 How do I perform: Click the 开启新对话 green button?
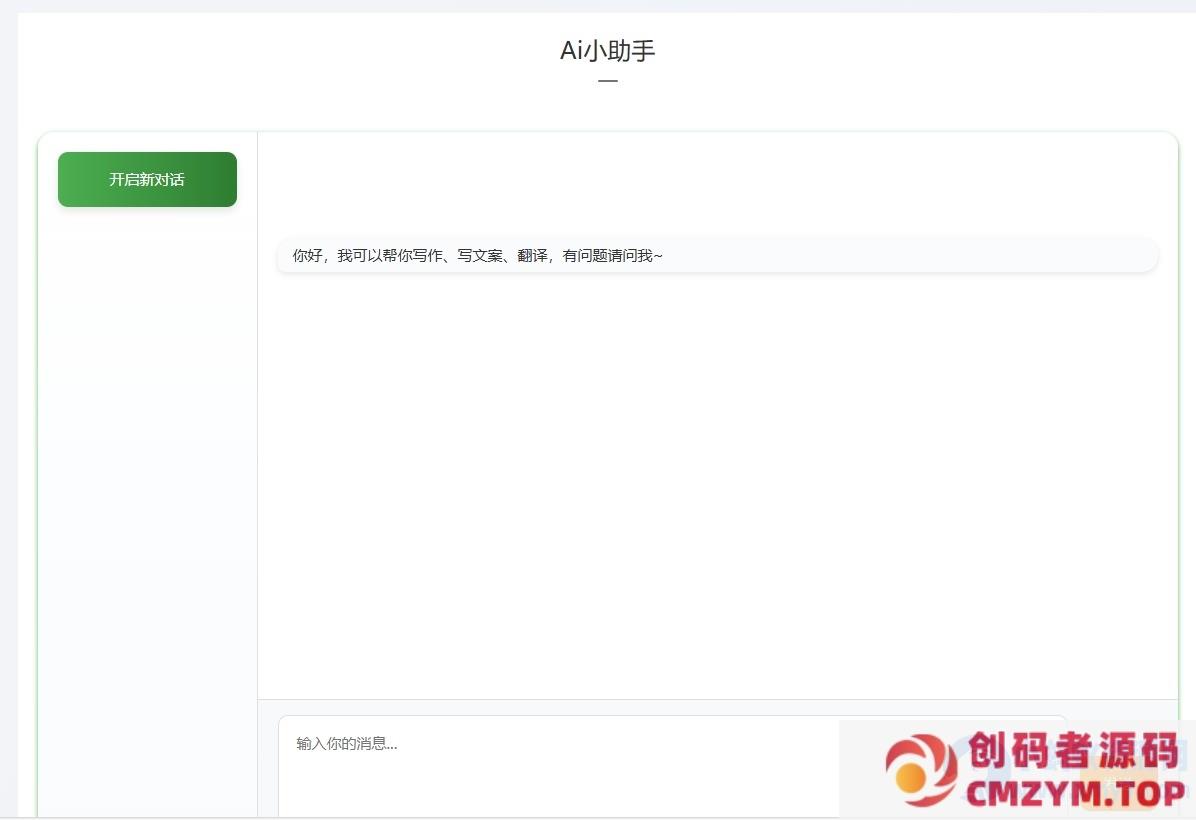point(147,180)
